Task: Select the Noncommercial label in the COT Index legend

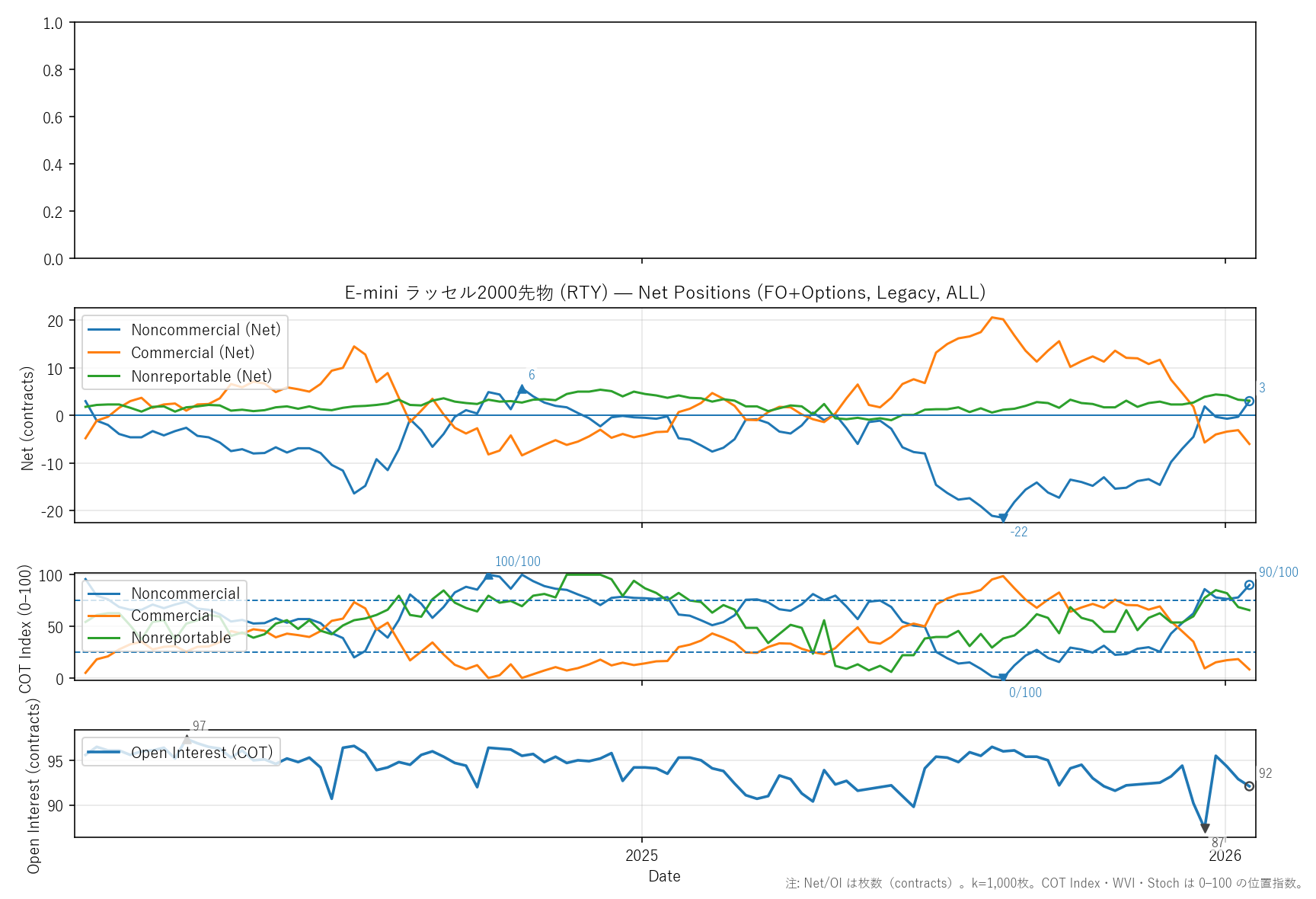Action: (x=185, y=593)
